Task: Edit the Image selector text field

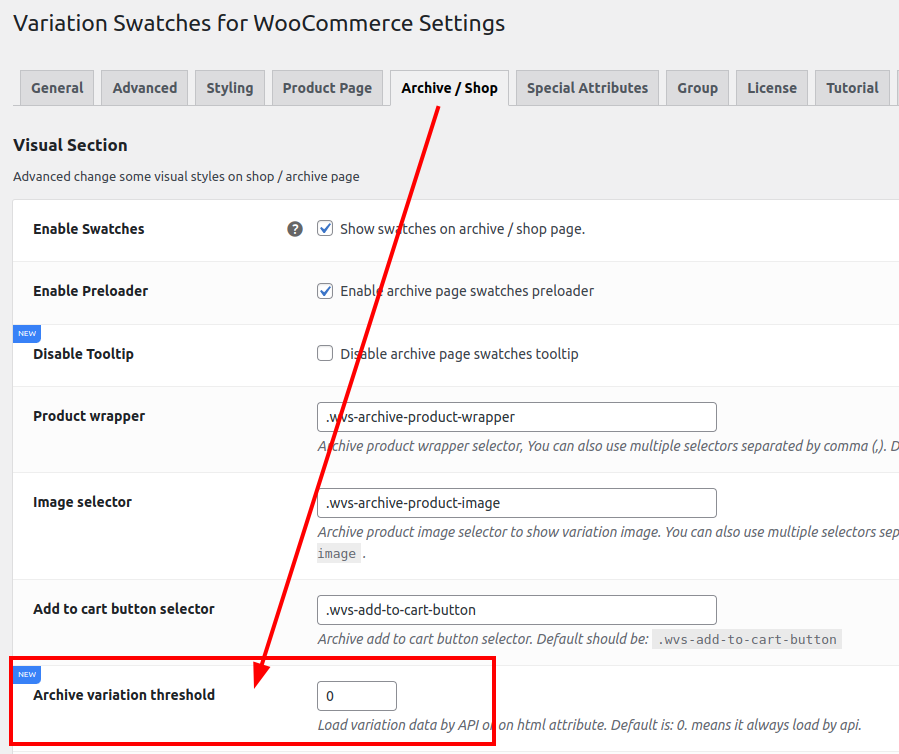Action: coord(517,503)
